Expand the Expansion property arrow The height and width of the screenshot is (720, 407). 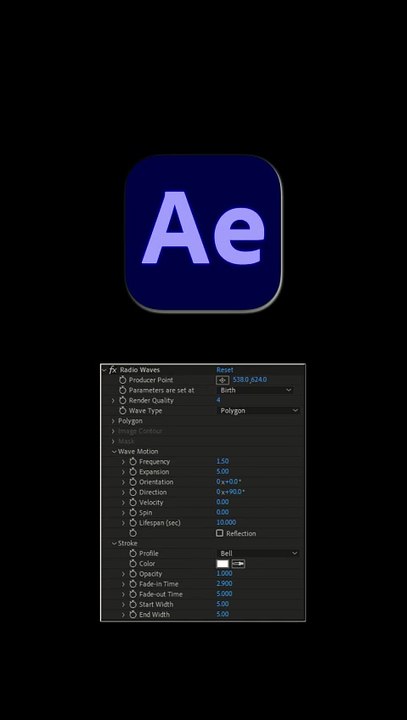coord(123,472)
